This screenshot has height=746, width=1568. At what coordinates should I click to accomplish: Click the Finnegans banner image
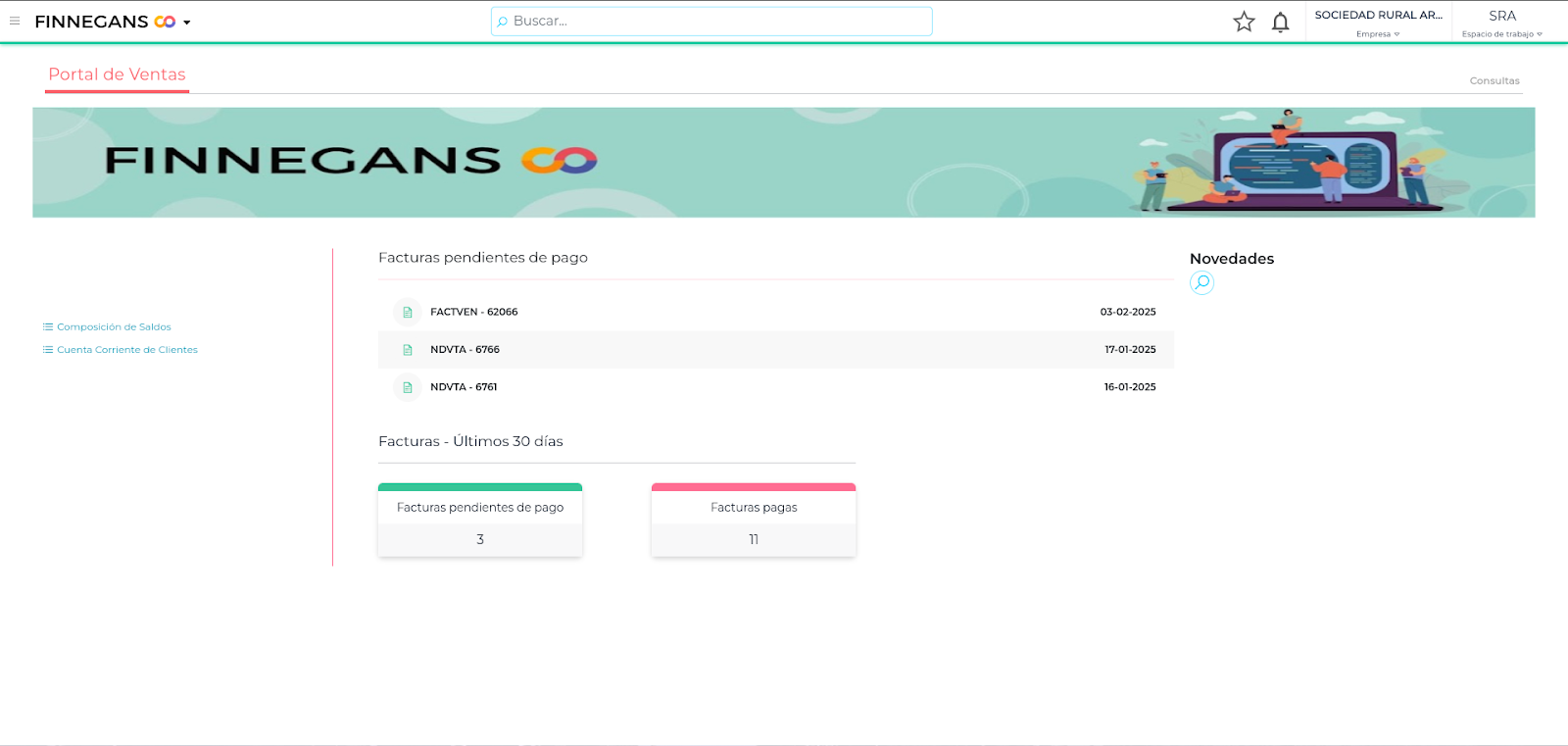[x=783, y=162]
